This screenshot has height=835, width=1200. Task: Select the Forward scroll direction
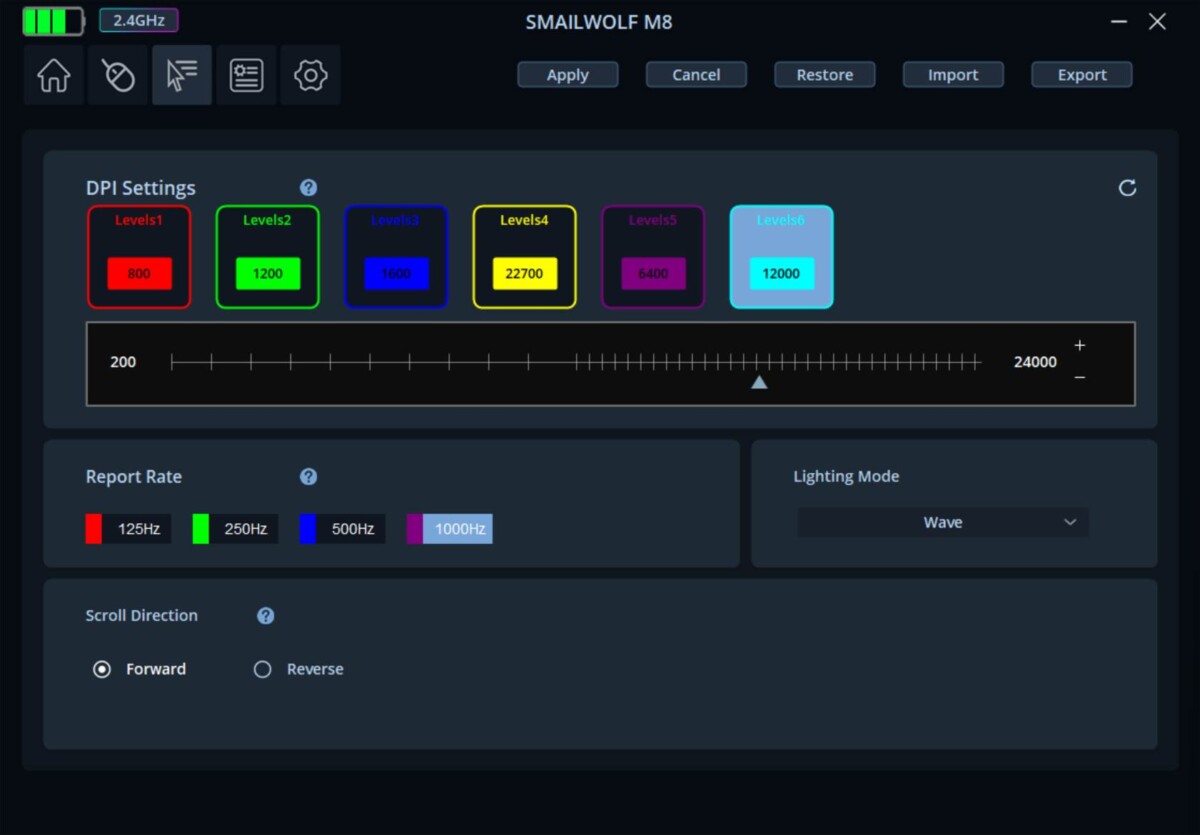coord(102,670)
